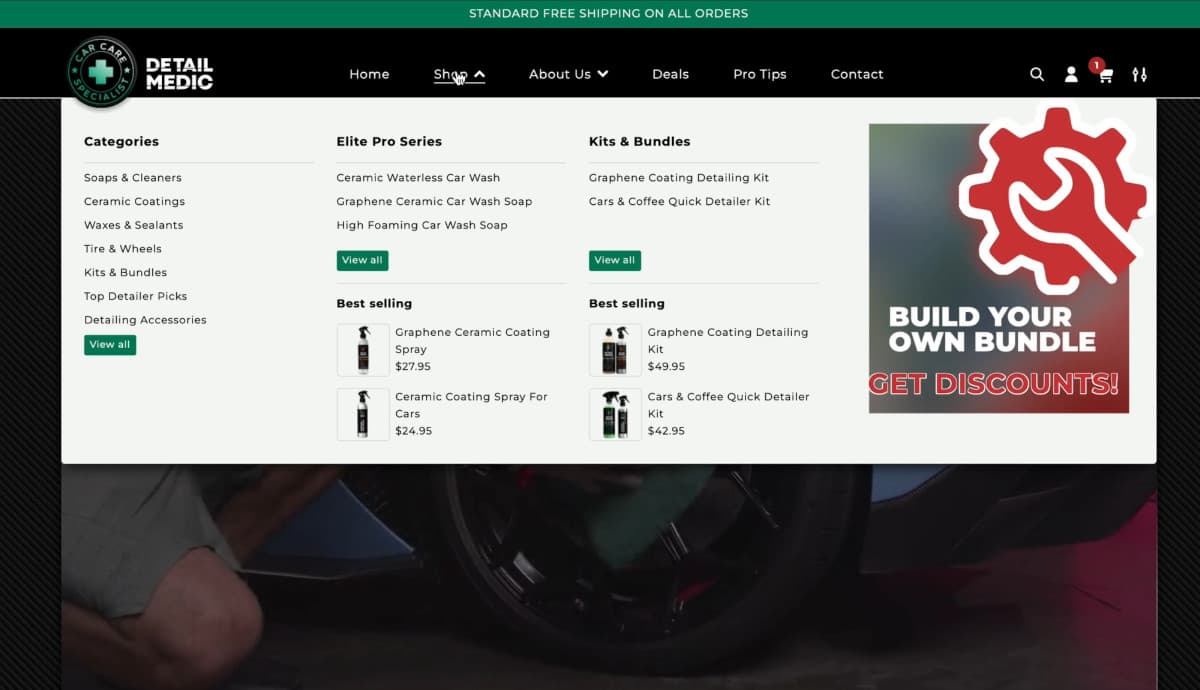Expand the About Us dropdown
Screen dimensions: 1200x690
[x=568, y=74]
